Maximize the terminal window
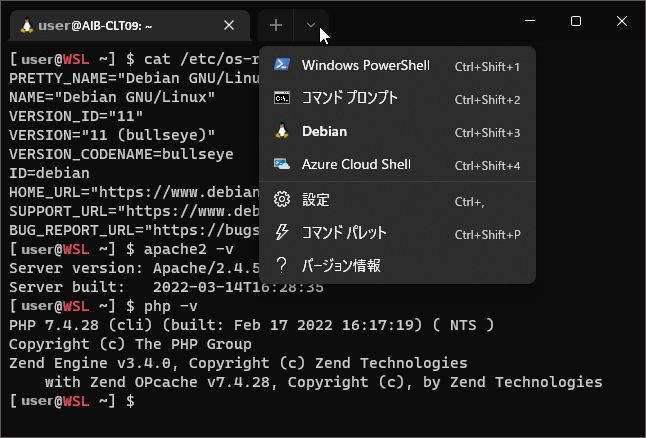This screenshot has width=646, height=438. (x=576, y=21)
